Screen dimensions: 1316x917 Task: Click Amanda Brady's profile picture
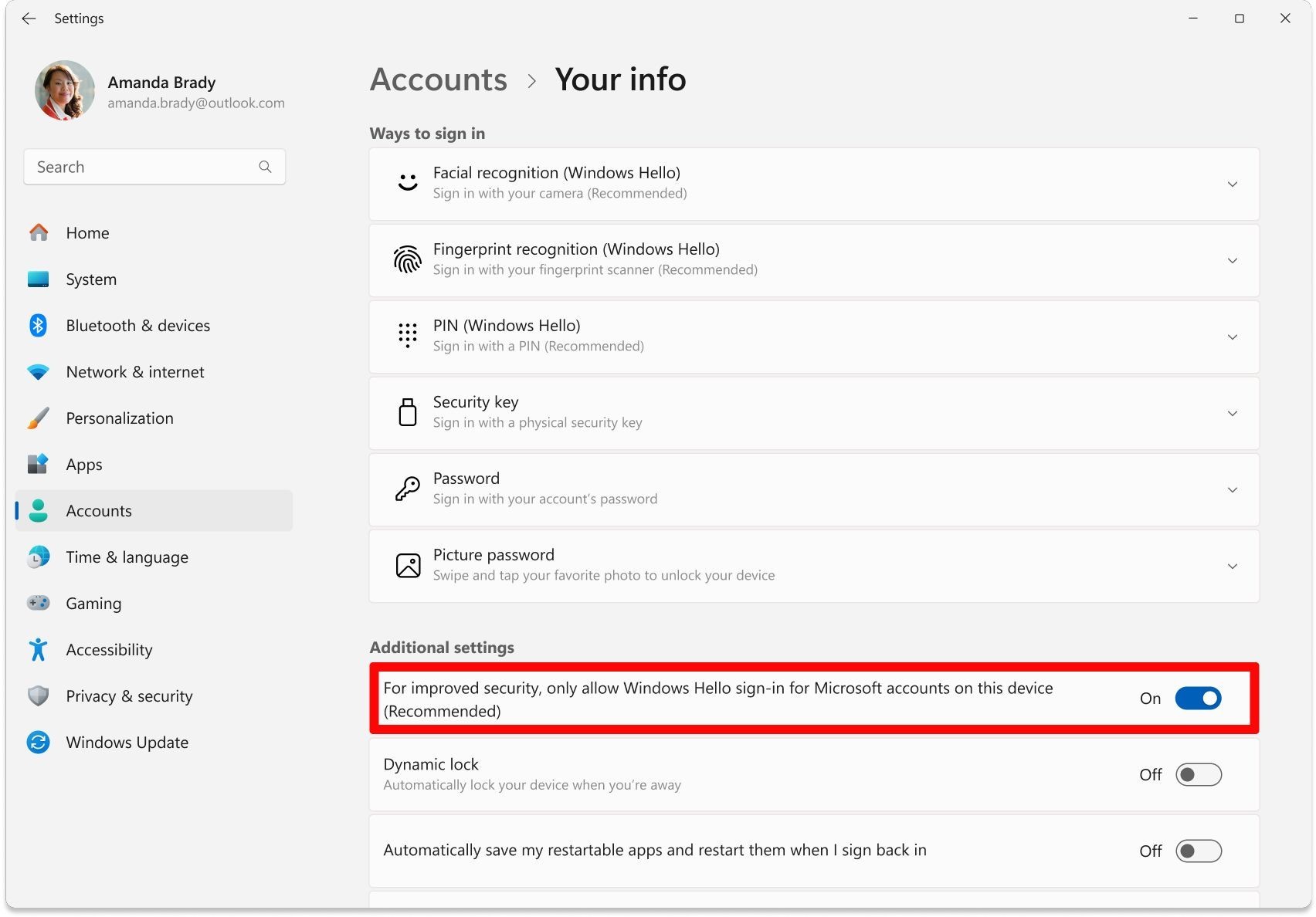65,91
